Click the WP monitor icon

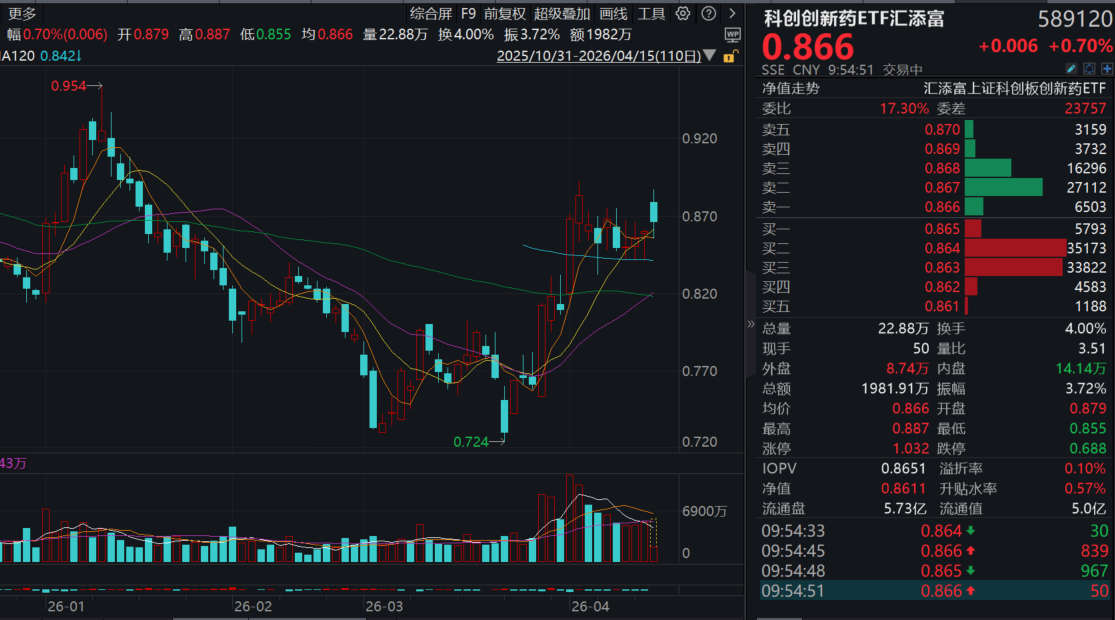pyautogui.click(x=732, y=34)
